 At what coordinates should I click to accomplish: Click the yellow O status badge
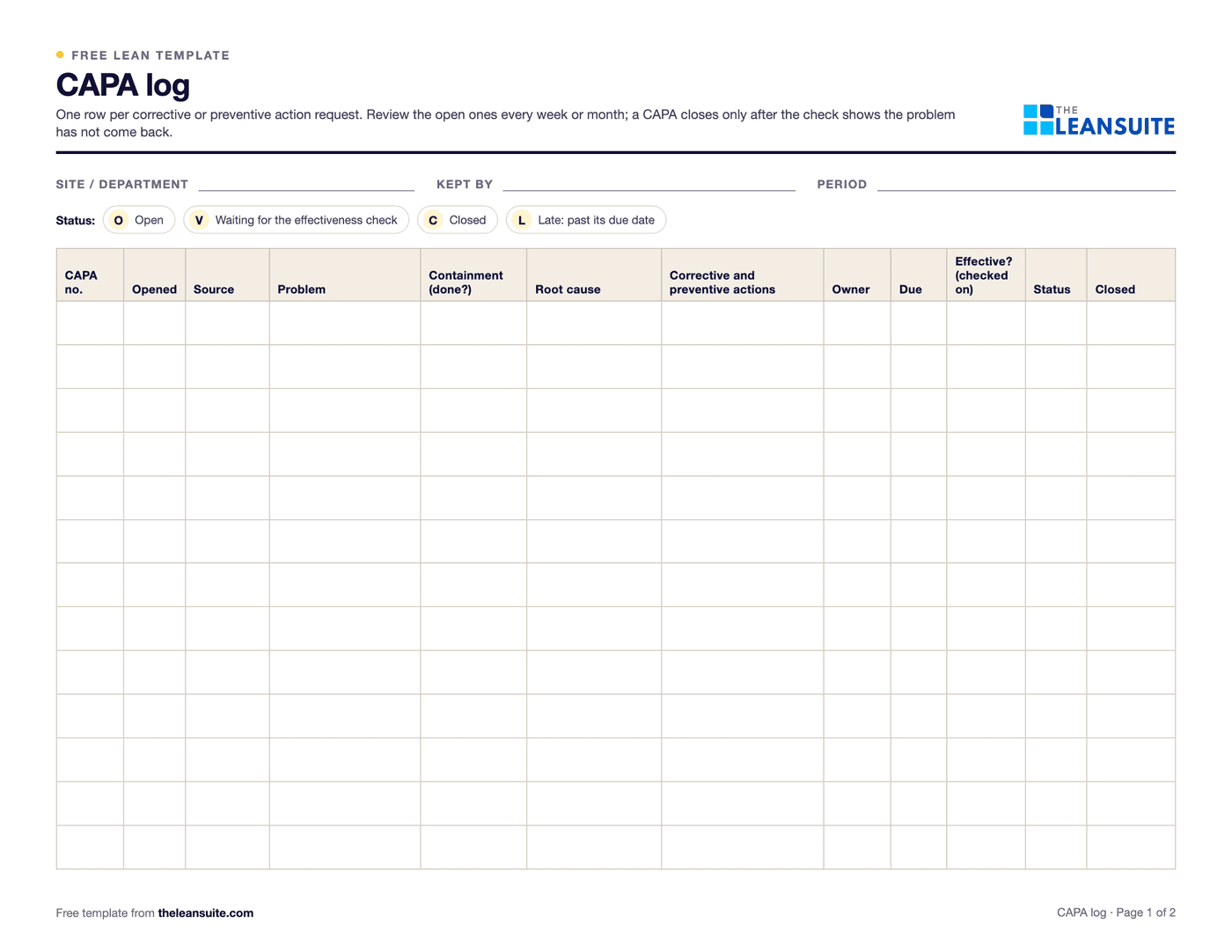pos(119,220)
